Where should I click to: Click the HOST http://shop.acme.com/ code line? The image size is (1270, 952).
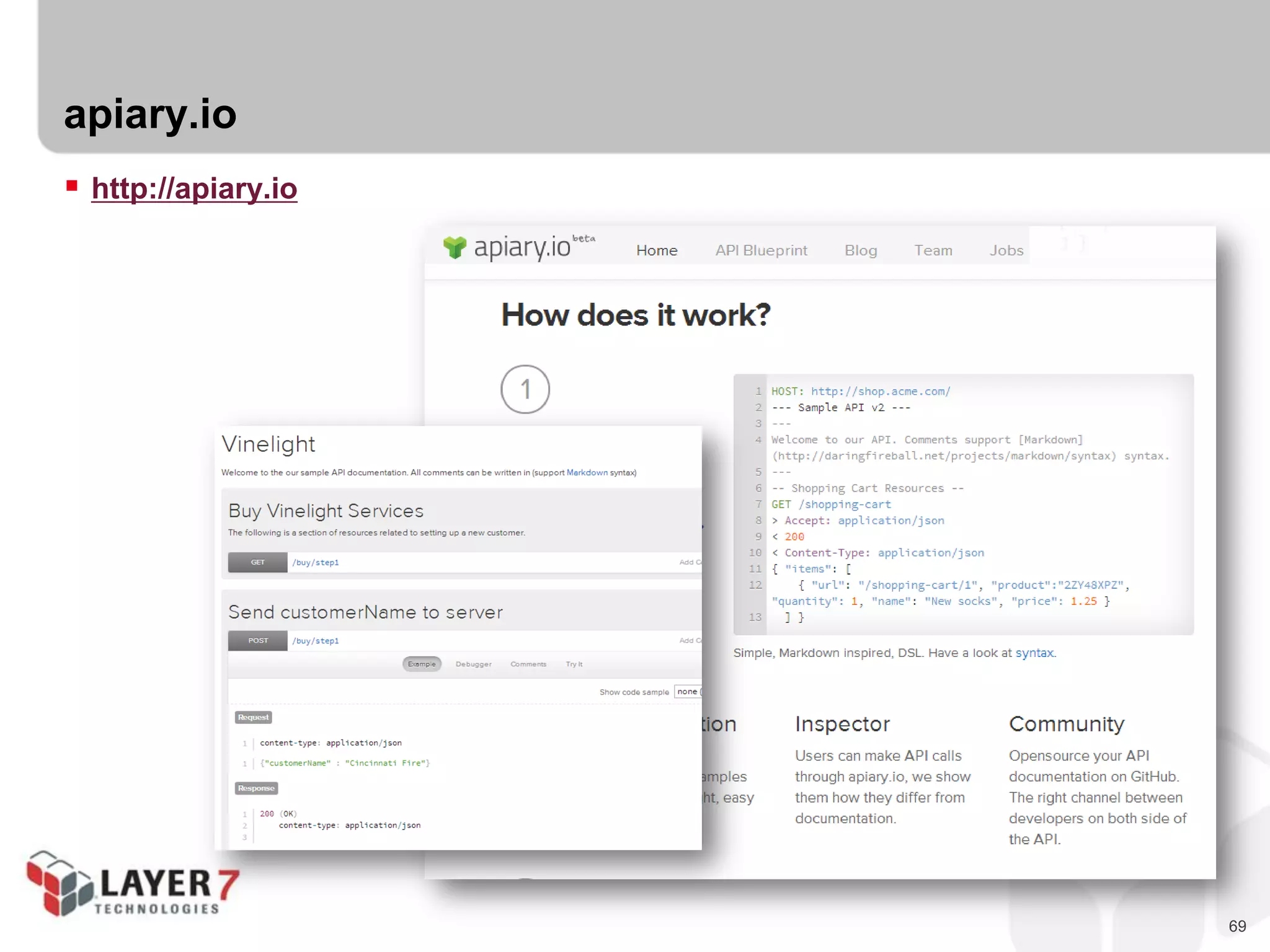(861, 391)
